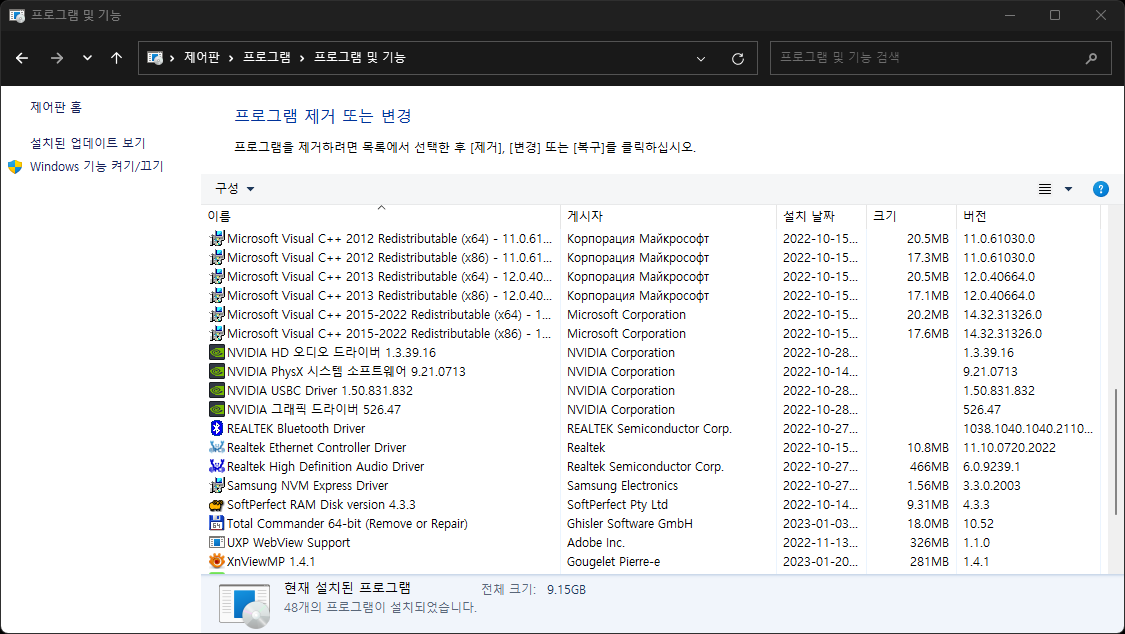Select Visual C++ 2012 Redistributable (x64) icon
1125x634 pixels.
tap(217, 239)
